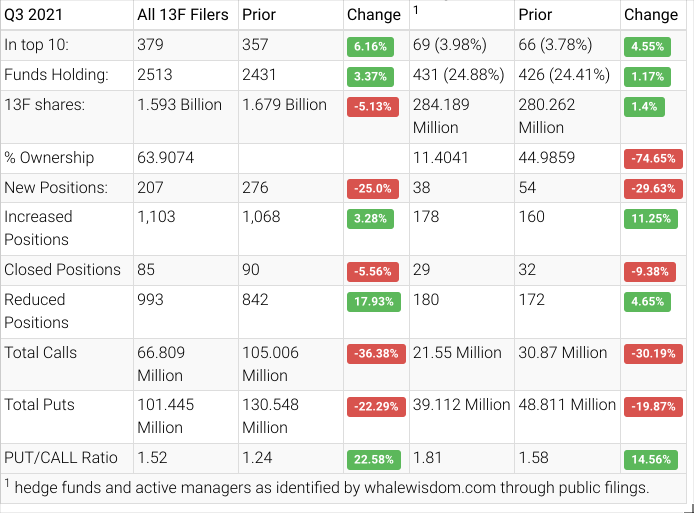Click the green 17.93% Reduced Positions badge

click(x=372, y=300)
